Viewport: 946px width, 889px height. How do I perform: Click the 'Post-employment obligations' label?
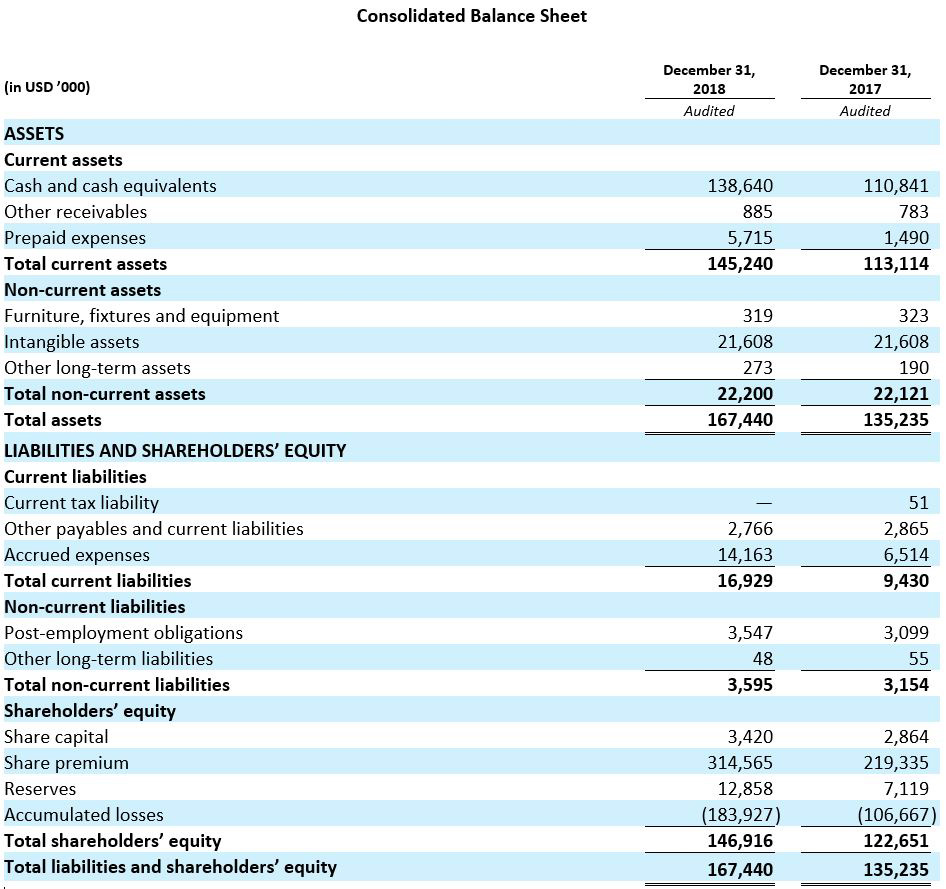124,633
